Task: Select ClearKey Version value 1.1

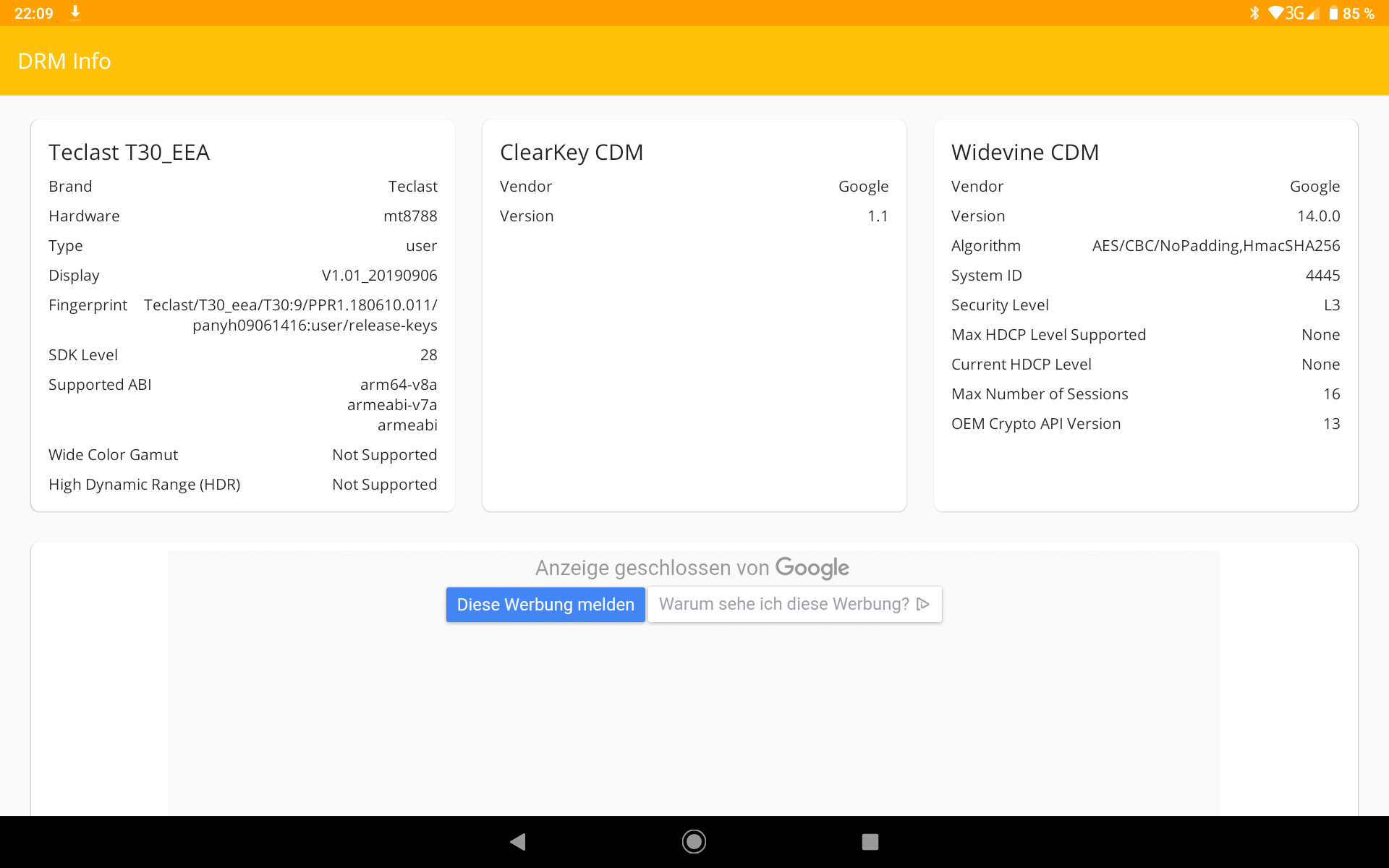Action: pyautogui.click(x=878, y=216)
